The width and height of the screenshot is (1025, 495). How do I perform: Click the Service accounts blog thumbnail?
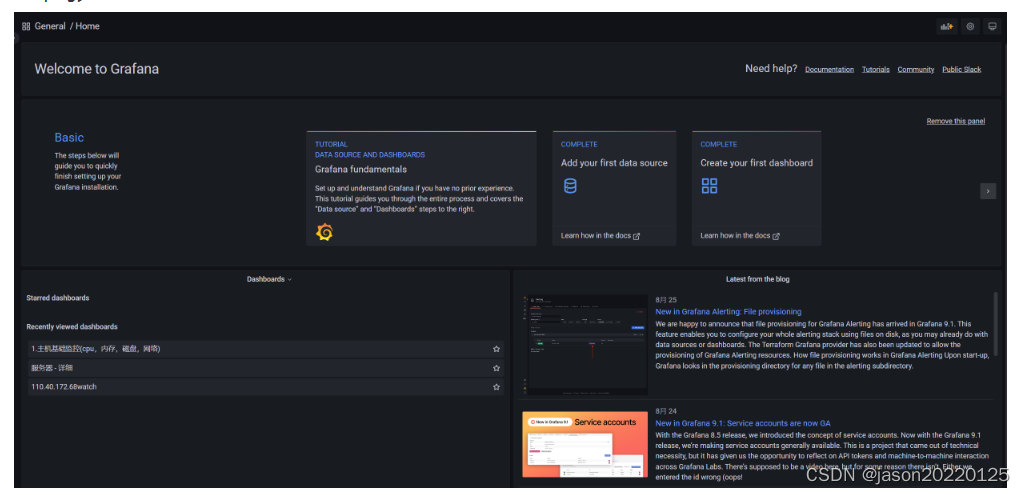(585, 445)
